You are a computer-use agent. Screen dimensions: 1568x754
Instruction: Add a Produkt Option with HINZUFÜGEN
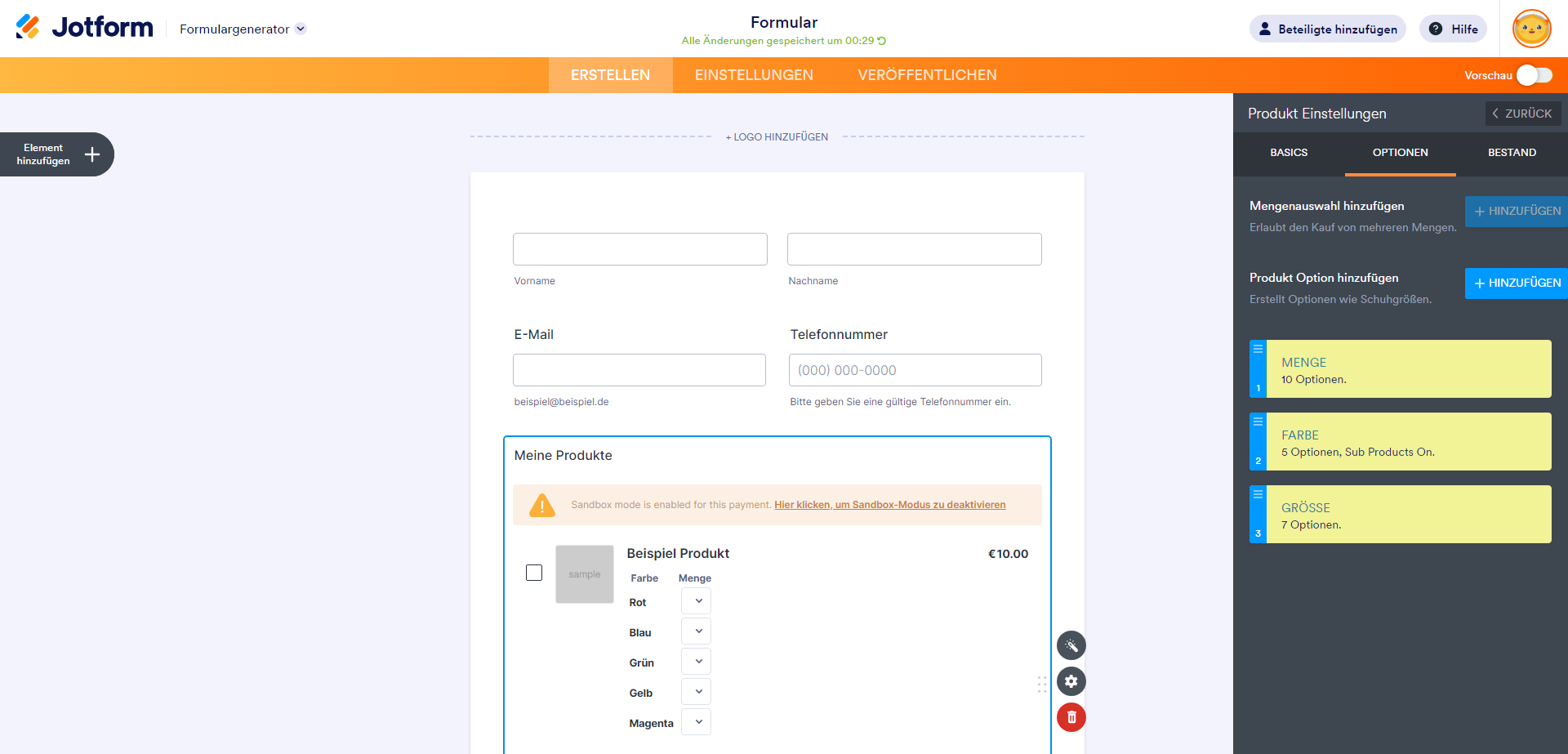pyautogui.click(x=1516, y=283)
